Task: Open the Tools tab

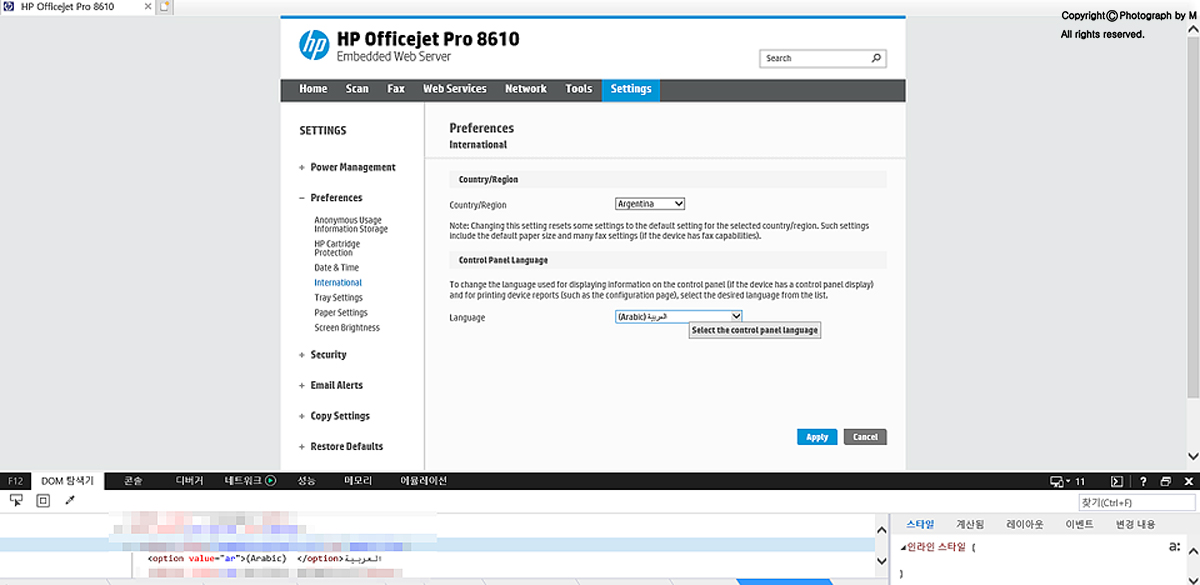Action: pyautogui.click(x=578, y=89)
